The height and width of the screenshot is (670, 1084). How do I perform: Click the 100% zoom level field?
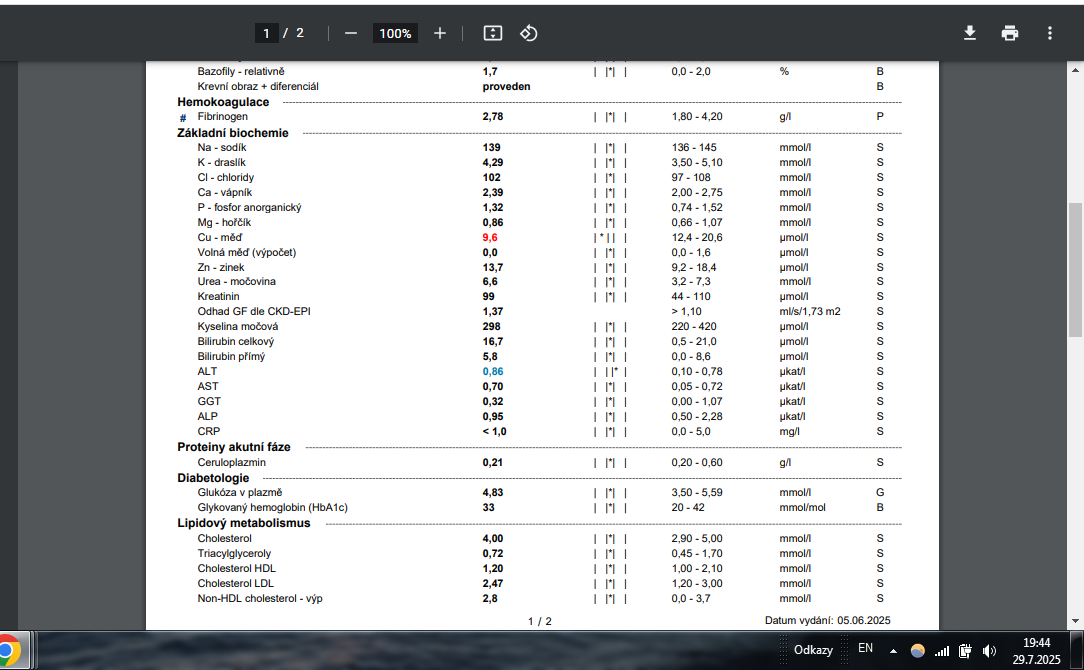(x=395, y=33)
